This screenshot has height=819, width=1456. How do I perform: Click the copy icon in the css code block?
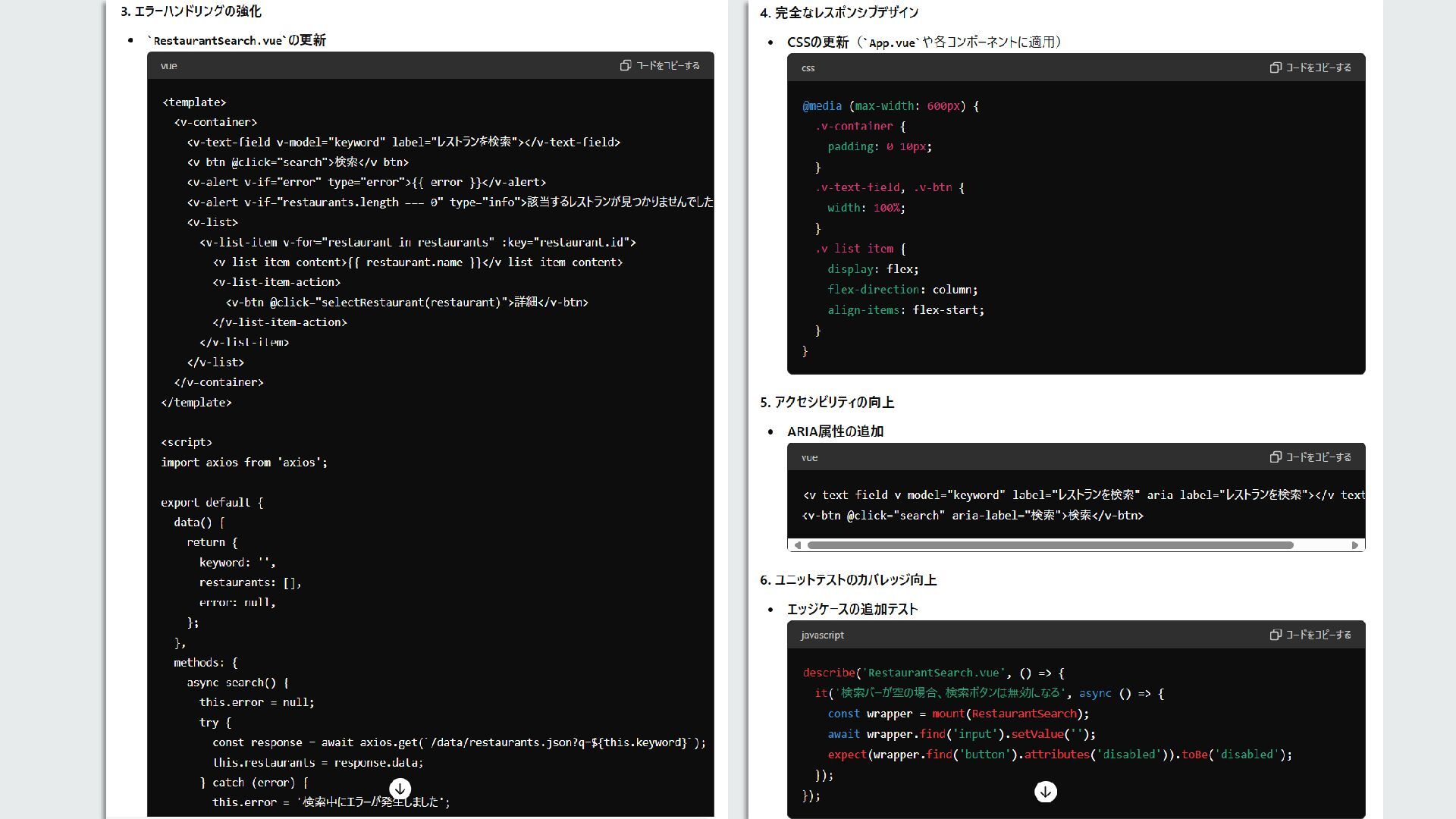coord(1276,67)
